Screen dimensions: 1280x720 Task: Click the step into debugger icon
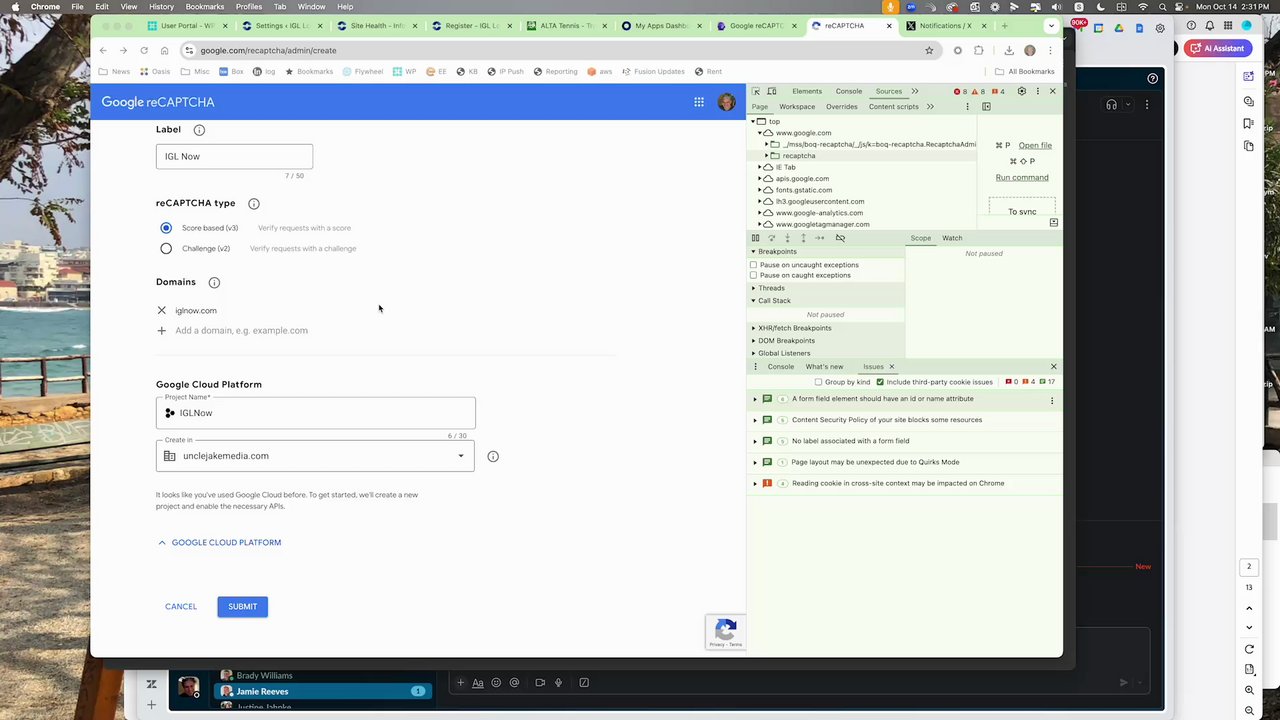(x=787, y=238)
